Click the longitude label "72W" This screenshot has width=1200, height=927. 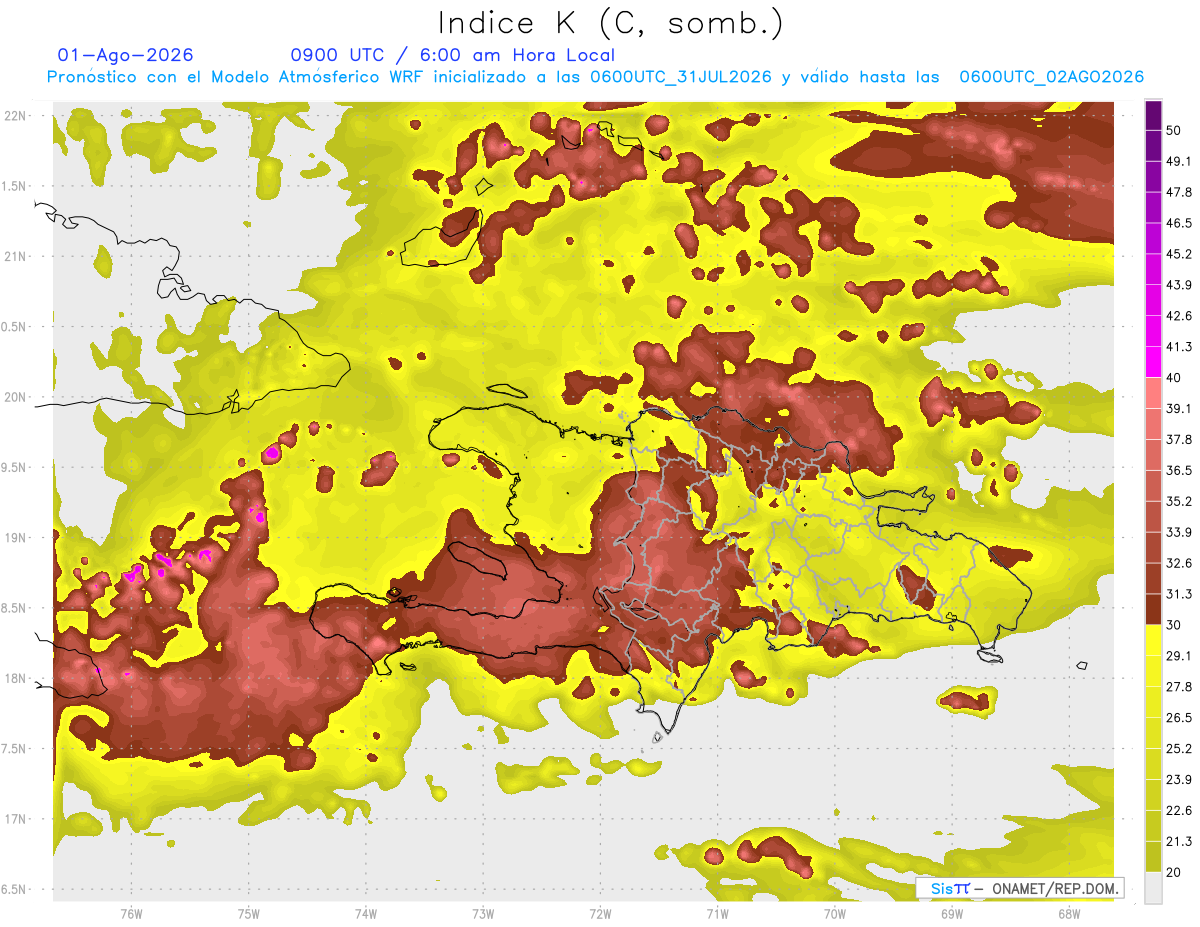click(x=600, y=913)
